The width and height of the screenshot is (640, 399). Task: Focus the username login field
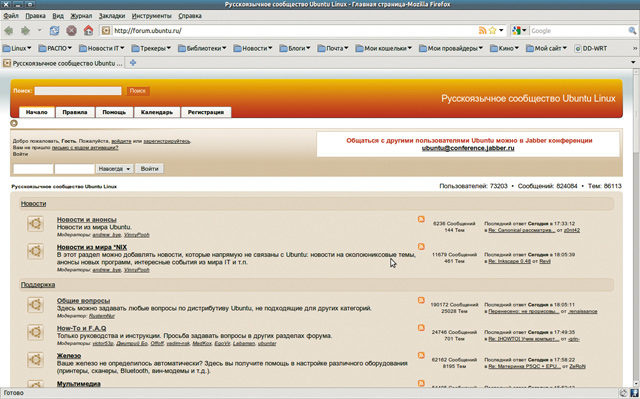(33, 168)
